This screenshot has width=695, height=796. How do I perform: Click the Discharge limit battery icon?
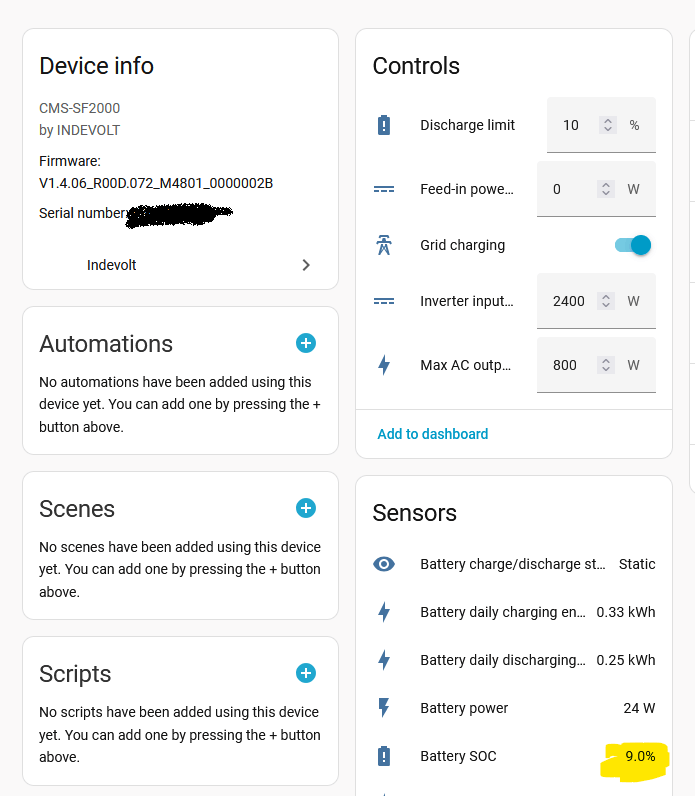[x=384, y=125]
